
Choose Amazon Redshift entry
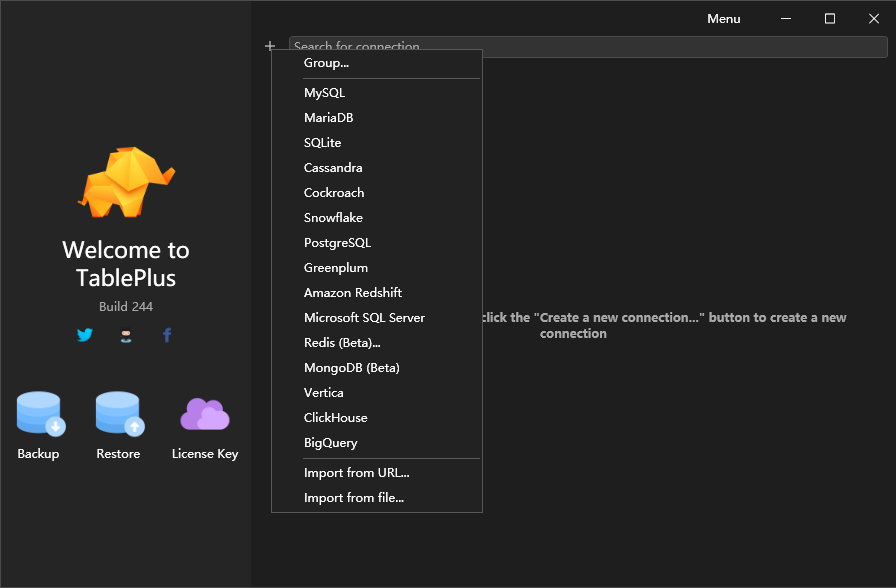pos(377,293)
